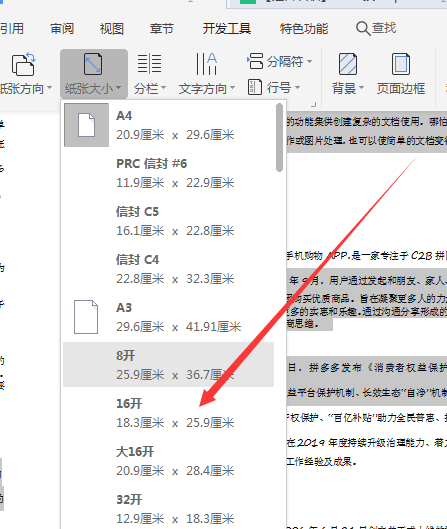Expand the 背景 dropdown arrow
The image size is (447, 529).
click(x=361, y=88)
